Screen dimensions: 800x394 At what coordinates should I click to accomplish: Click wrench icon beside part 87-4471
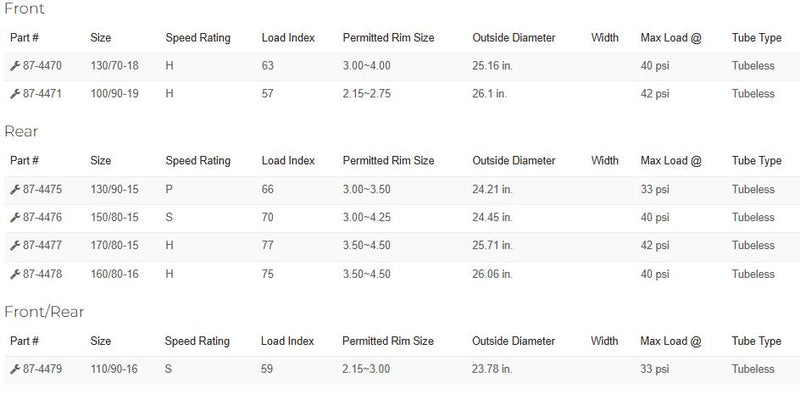pos(15,94)
